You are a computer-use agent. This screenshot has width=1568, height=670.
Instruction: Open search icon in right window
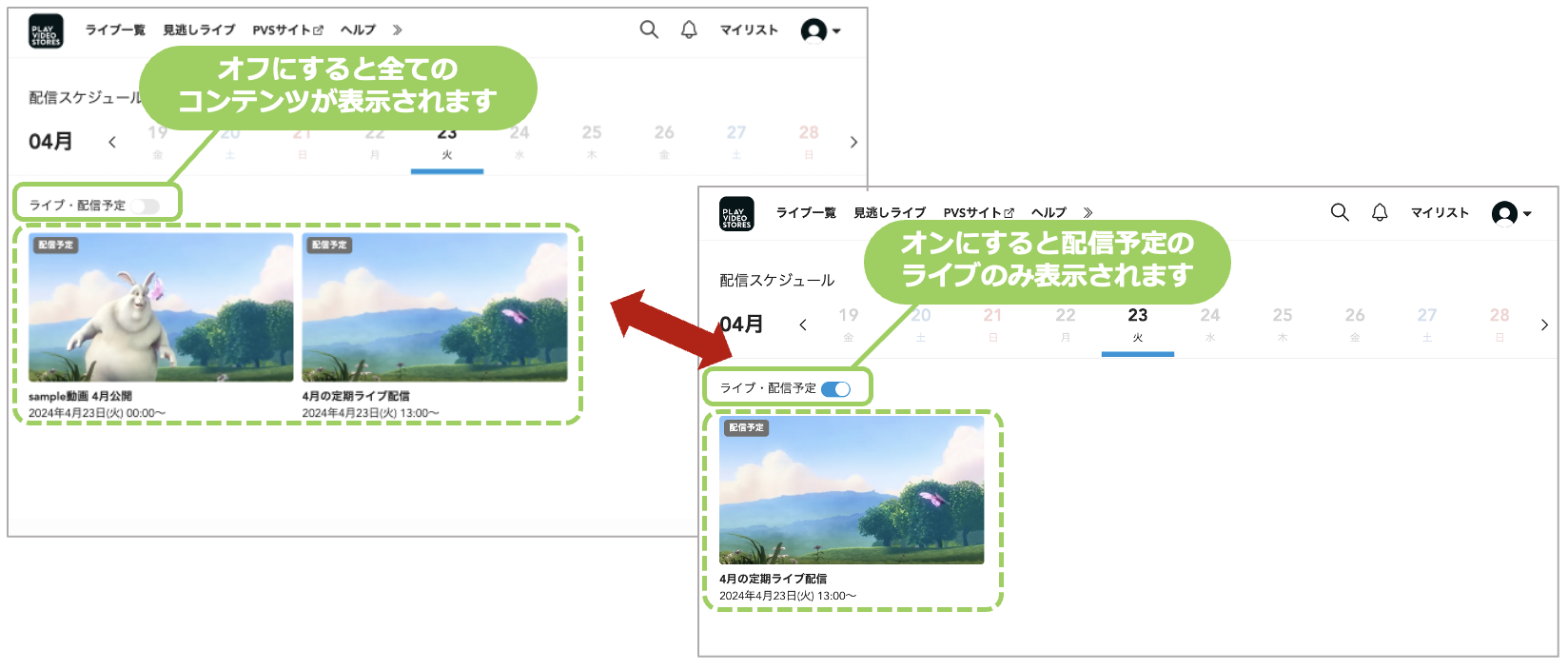(x=1340, y=212)
